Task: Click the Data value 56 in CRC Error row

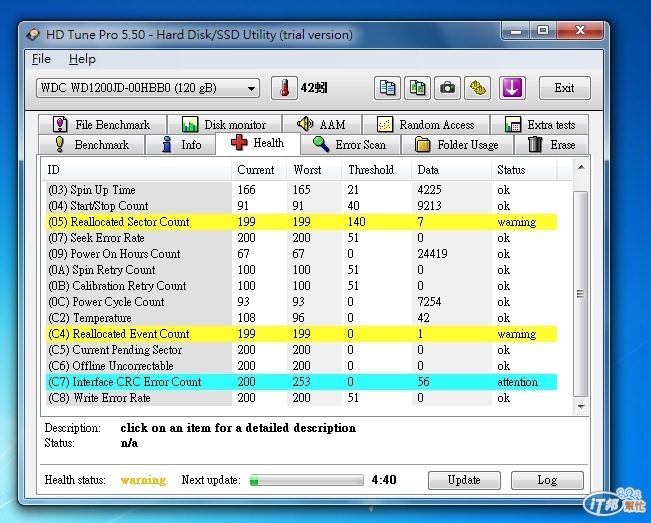Action: [423, 382]
